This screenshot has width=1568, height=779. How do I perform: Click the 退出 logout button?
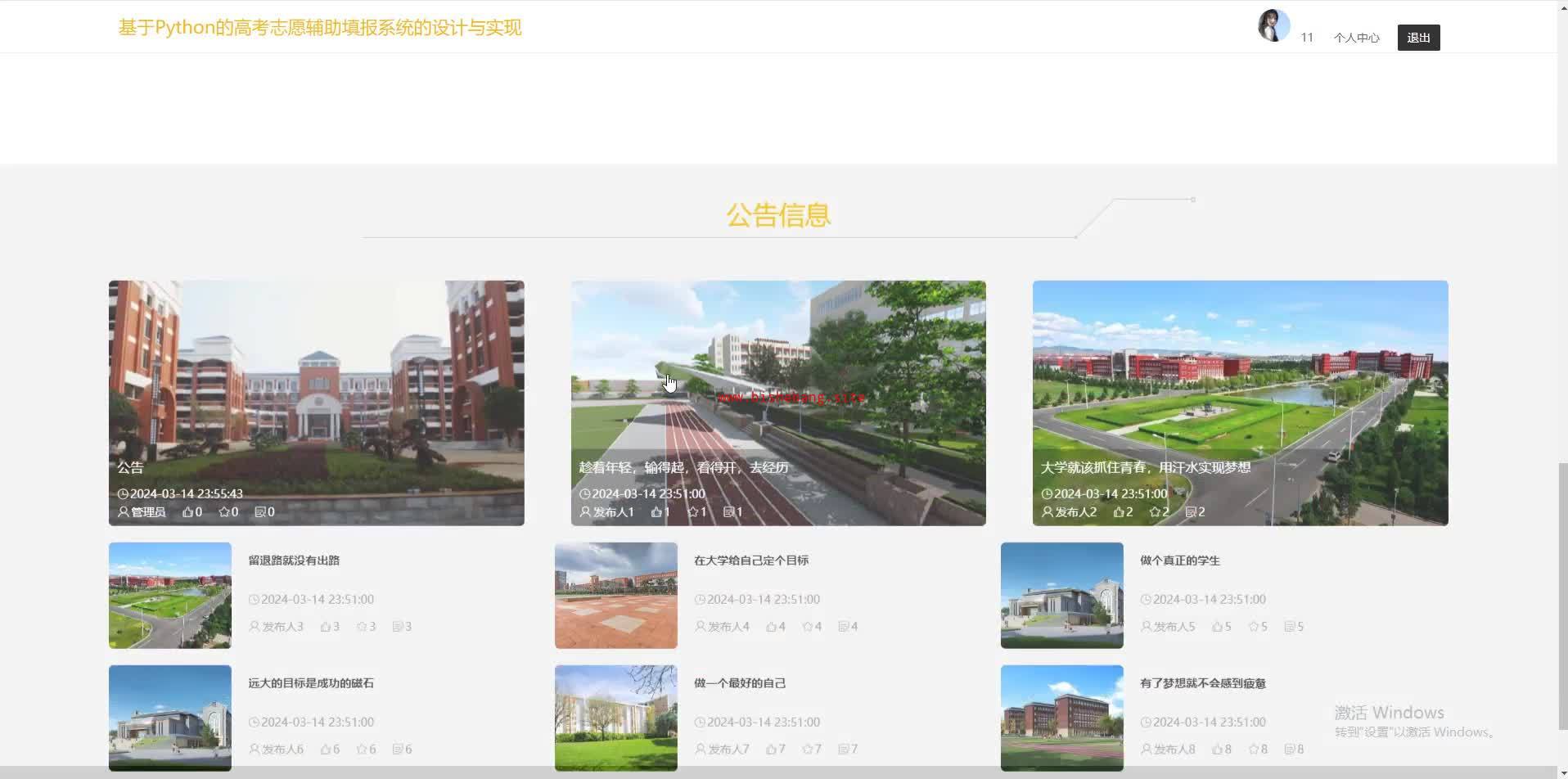(1418, 38)
